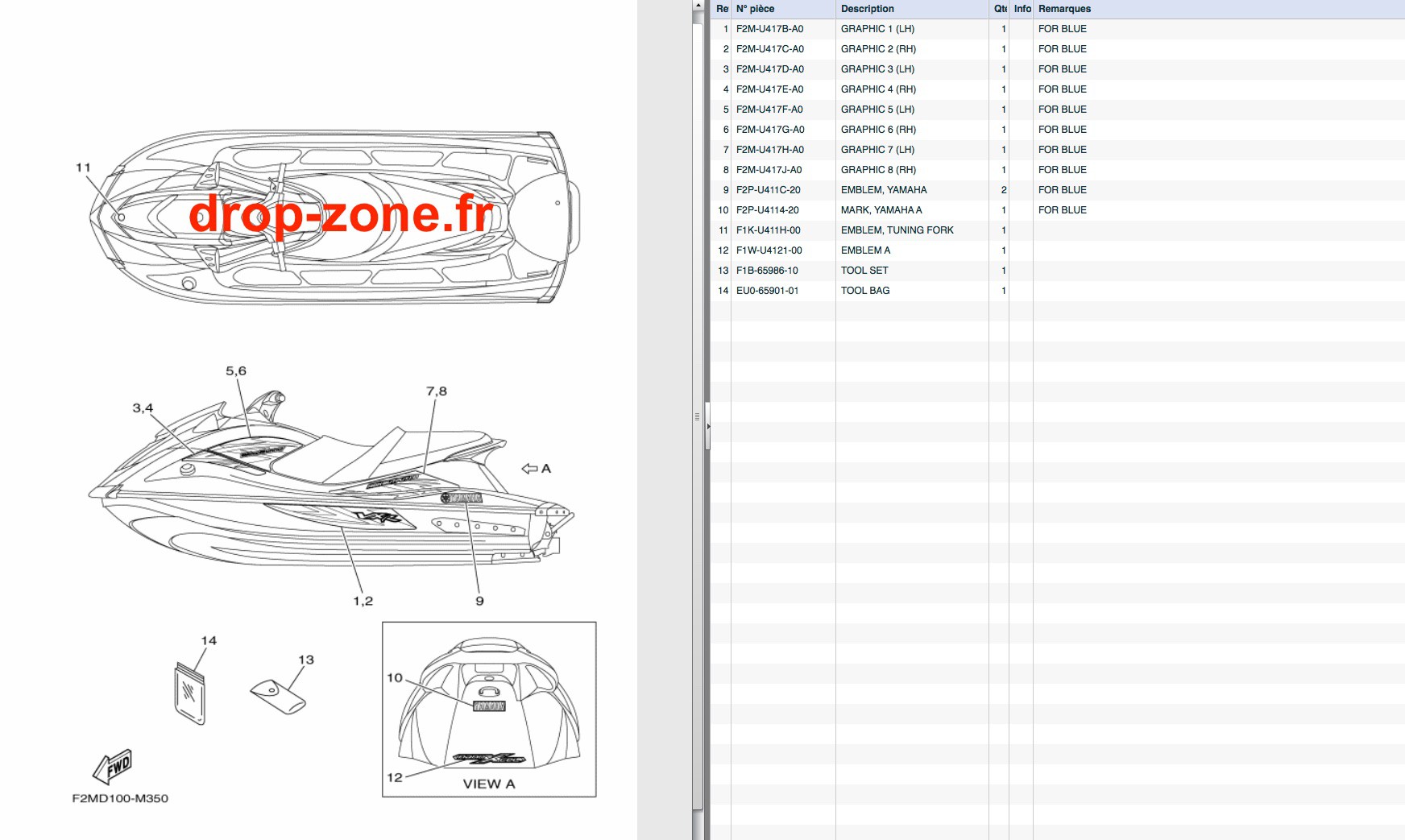Click callout number 11 on top-view diagram
1405x840 pixels.
pyautogui.click(x=83, y=168)
